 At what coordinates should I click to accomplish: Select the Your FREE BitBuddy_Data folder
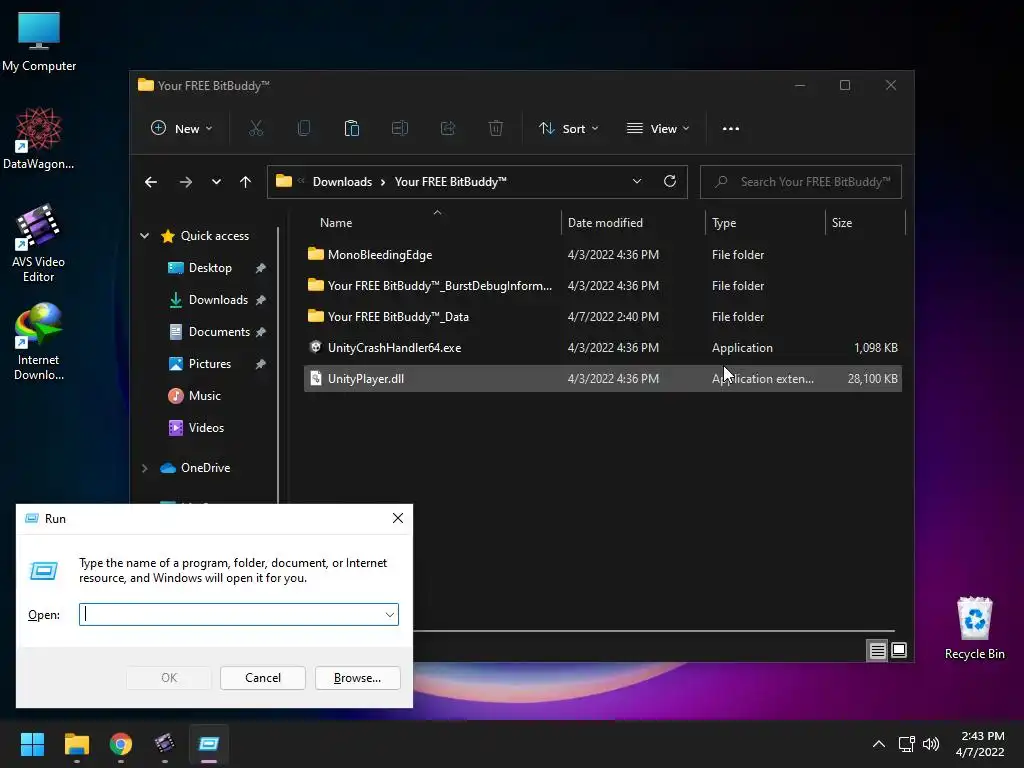coord(603,317)
